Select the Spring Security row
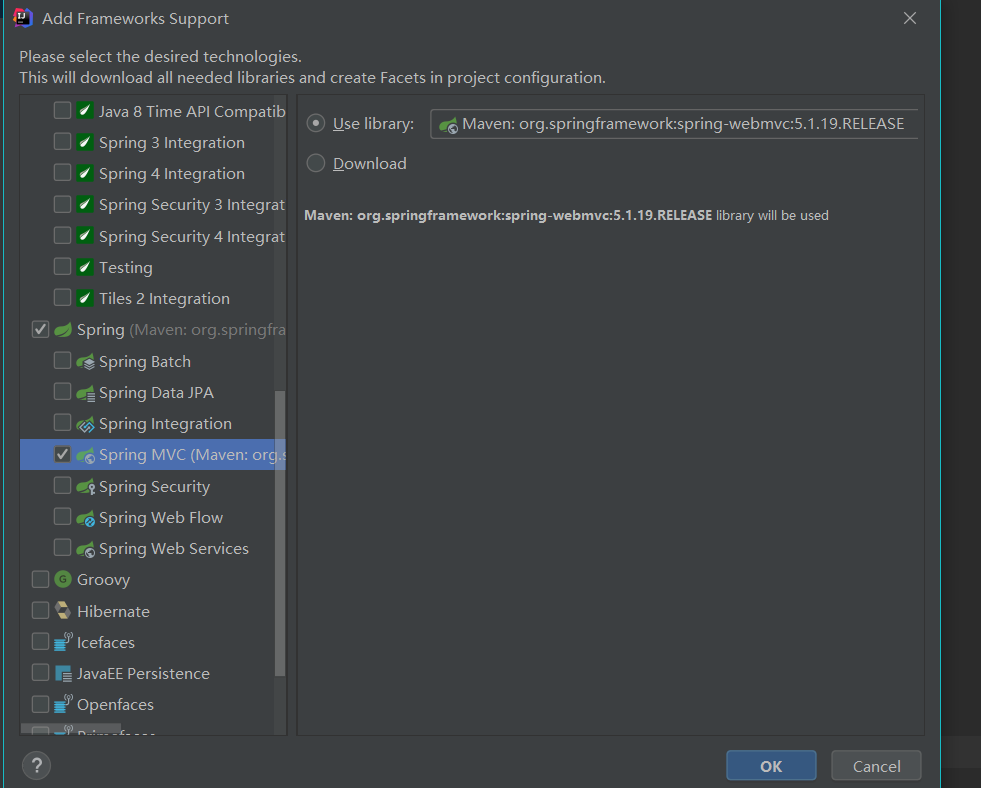The width and height of the screenshot is (981, 788). click(153, 486)
